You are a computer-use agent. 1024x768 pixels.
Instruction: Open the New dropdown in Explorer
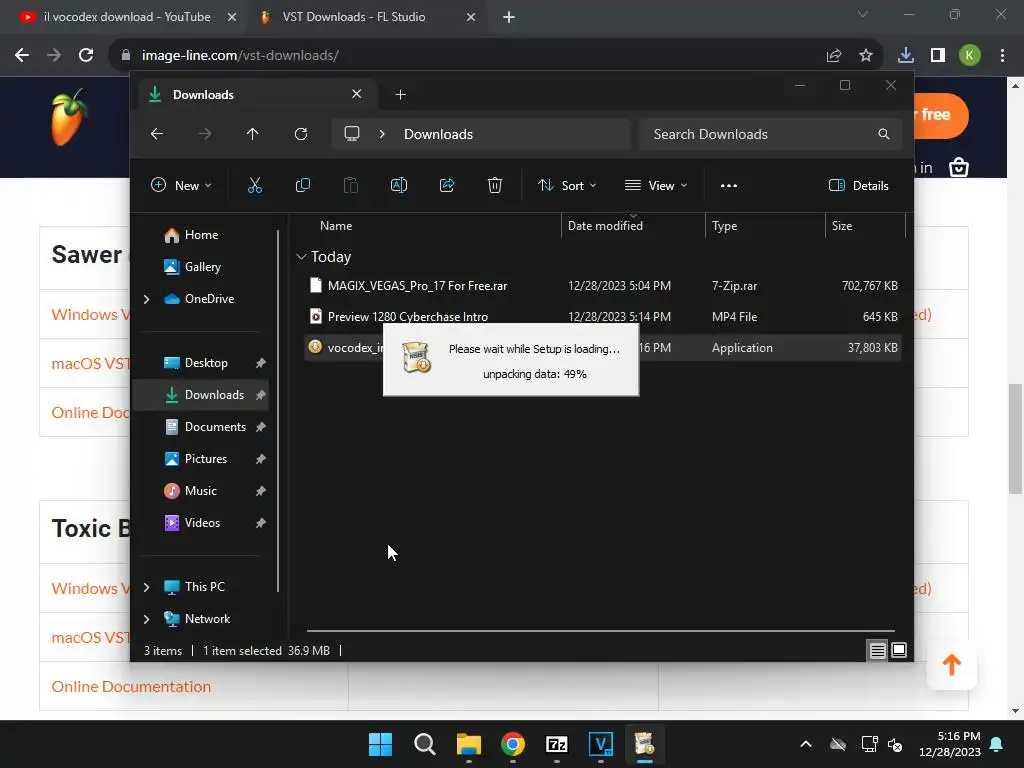tap(182, 185)
